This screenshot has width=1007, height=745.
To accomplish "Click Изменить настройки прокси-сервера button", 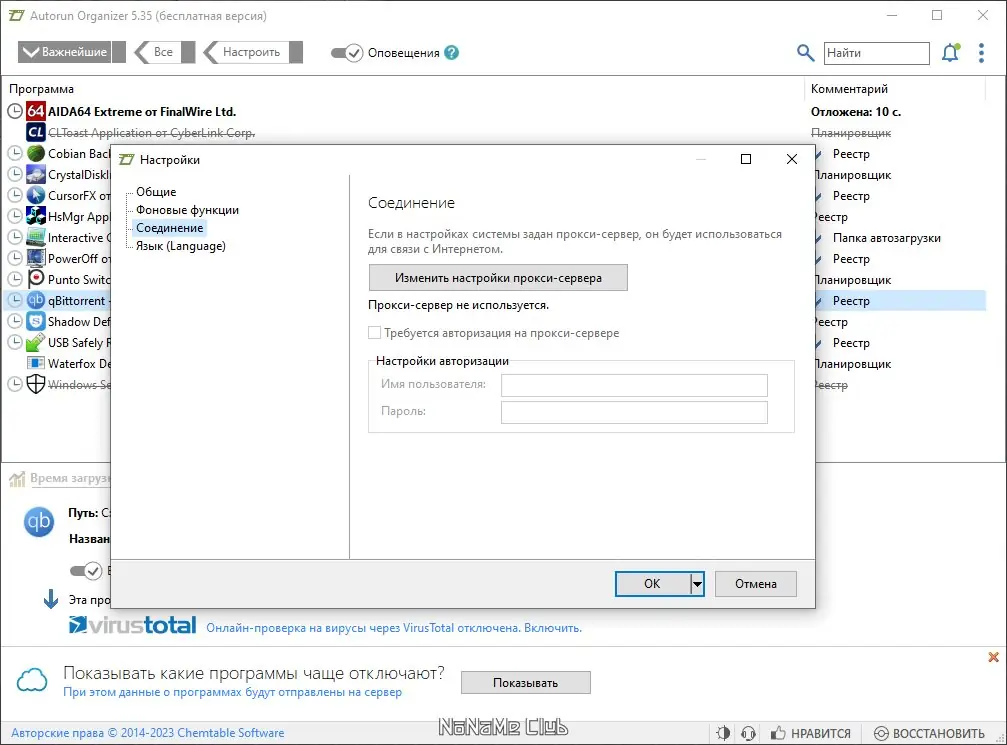I will click(x=498, y=277).
